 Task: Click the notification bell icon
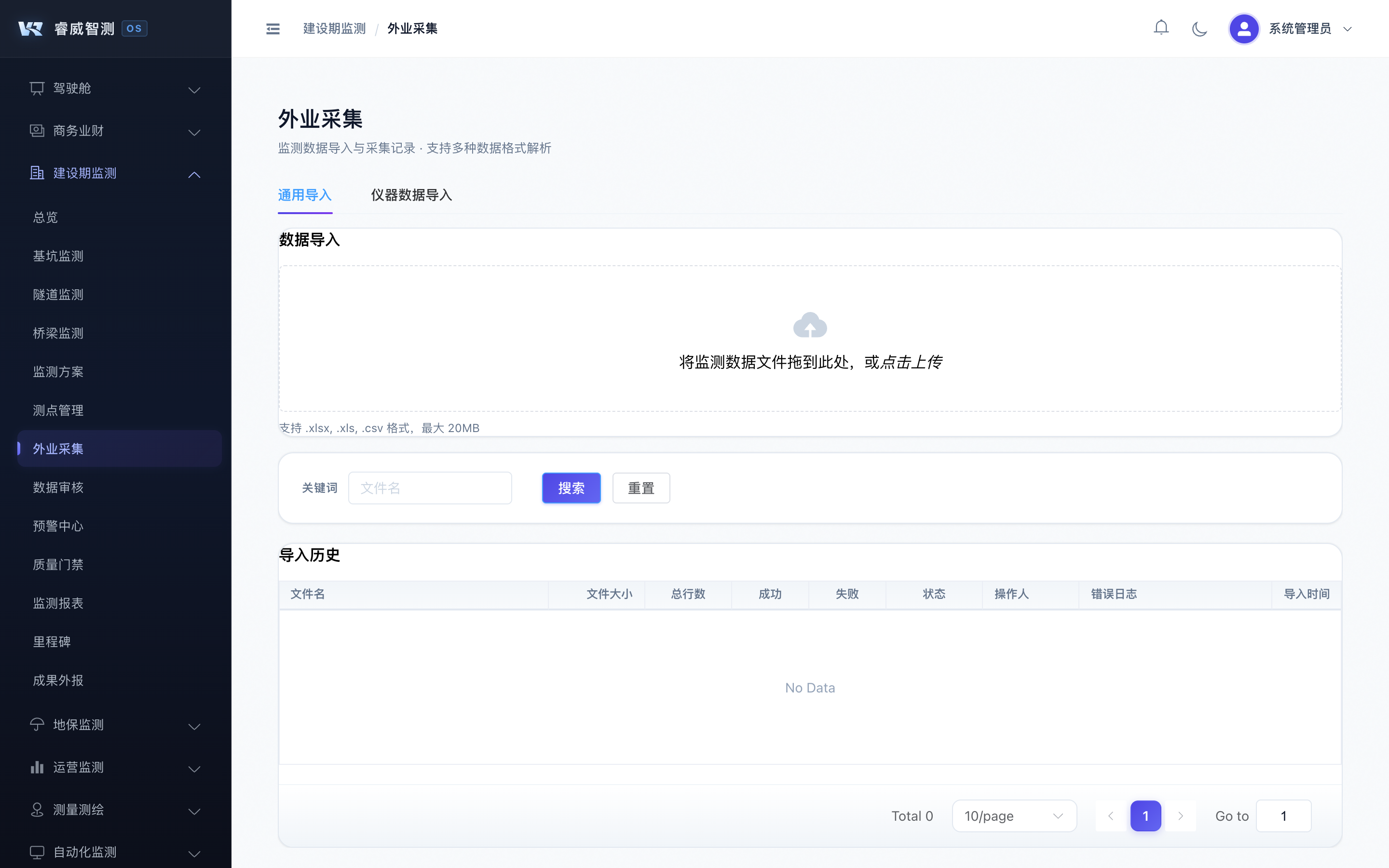click(1160, 27)
